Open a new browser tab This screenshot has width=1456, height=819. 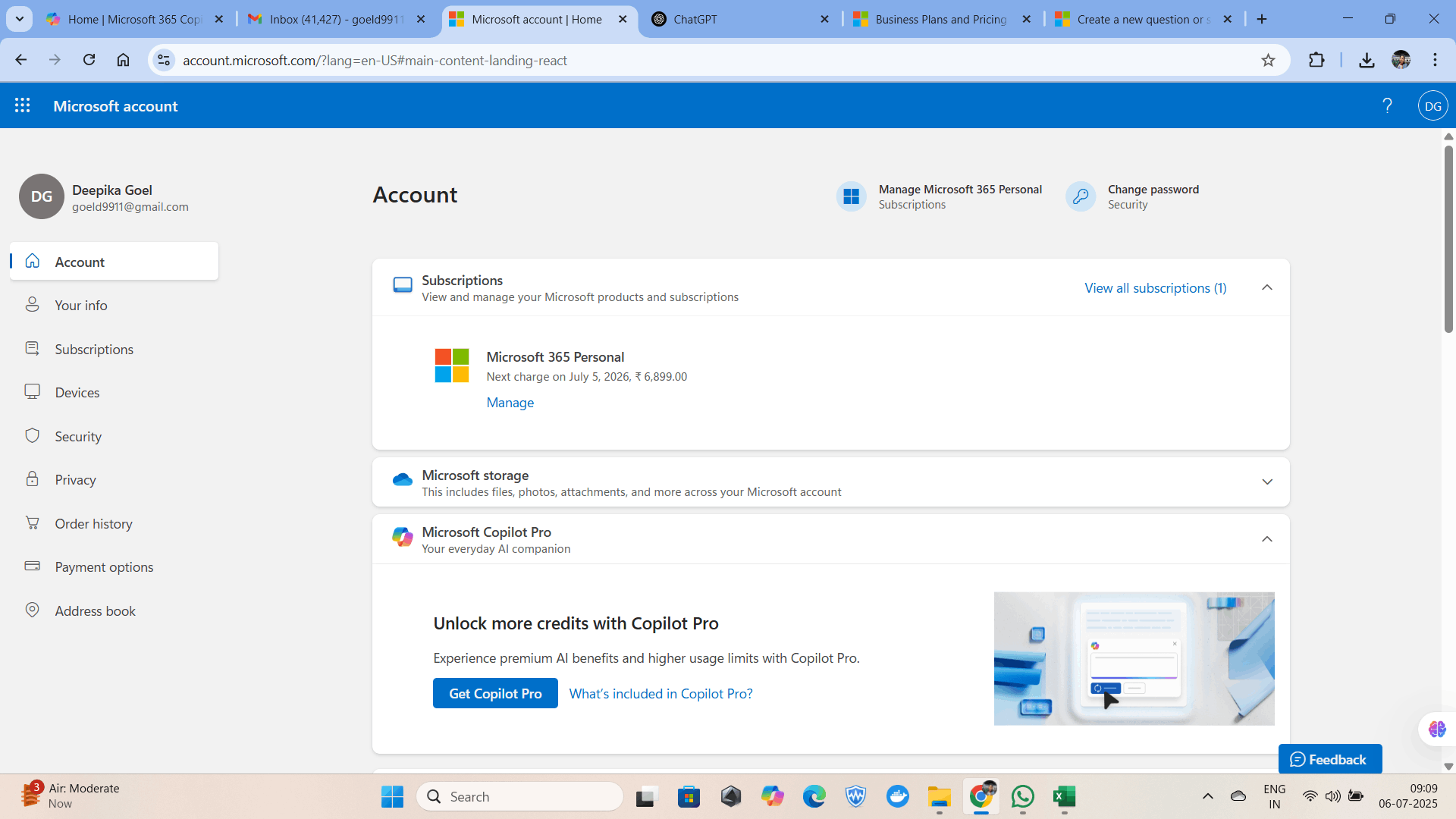[x=1262, y=19]
